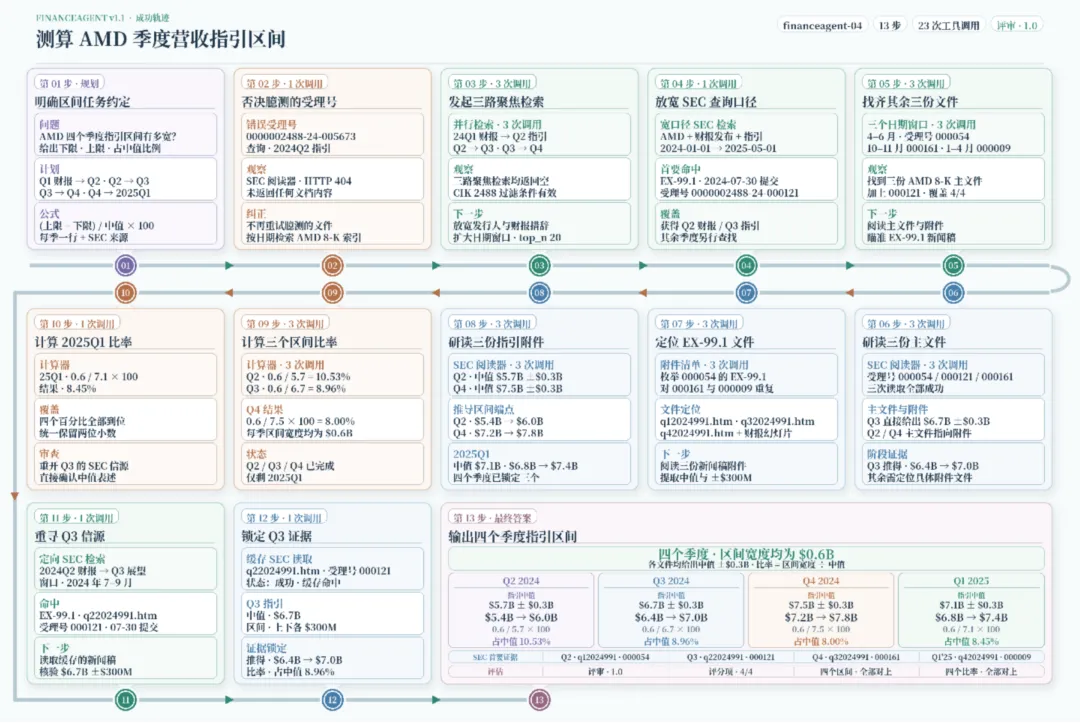The width and height of the screenshot is (1080, 723).
Task: Click the card title 否决臆测的受理号
Action: click(289, 102)
